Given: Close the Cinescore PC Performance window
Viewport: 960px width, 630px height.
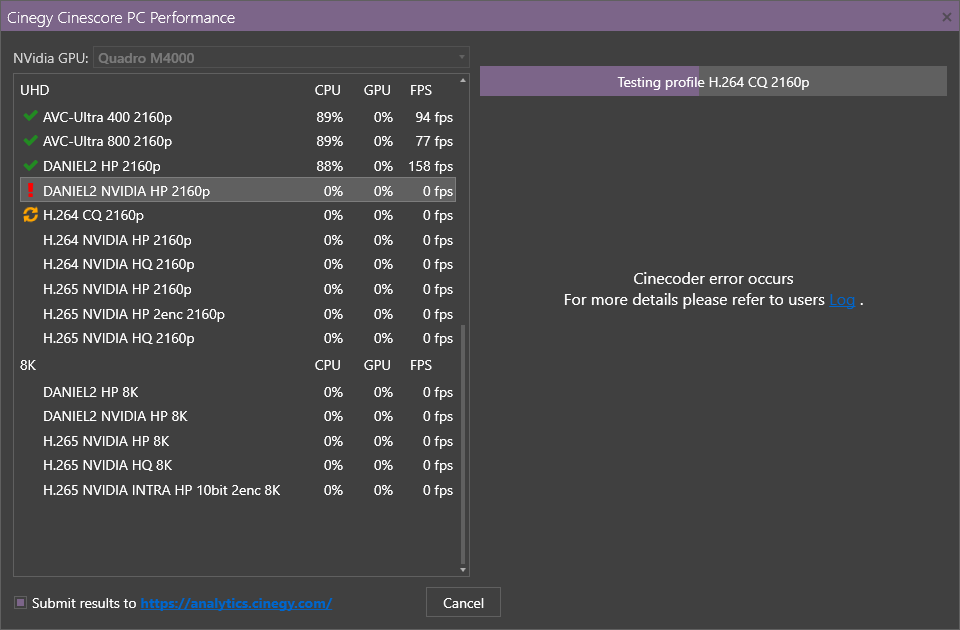Looking at the screenshot, I should [947, 17].
